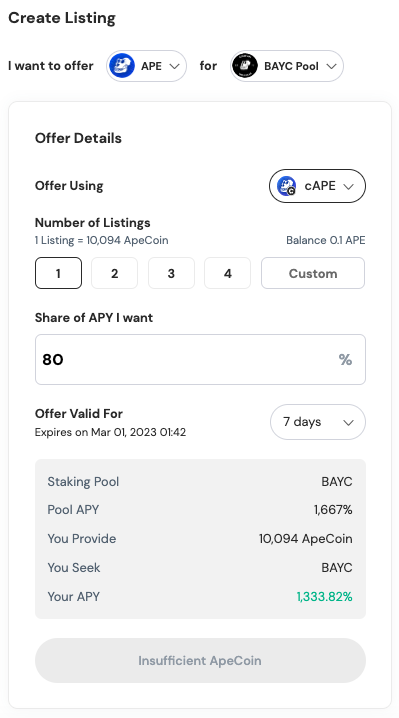Click the Pool APY 1,667% value
This screenshot has height=718, width=399.
[x=333, y=510]
